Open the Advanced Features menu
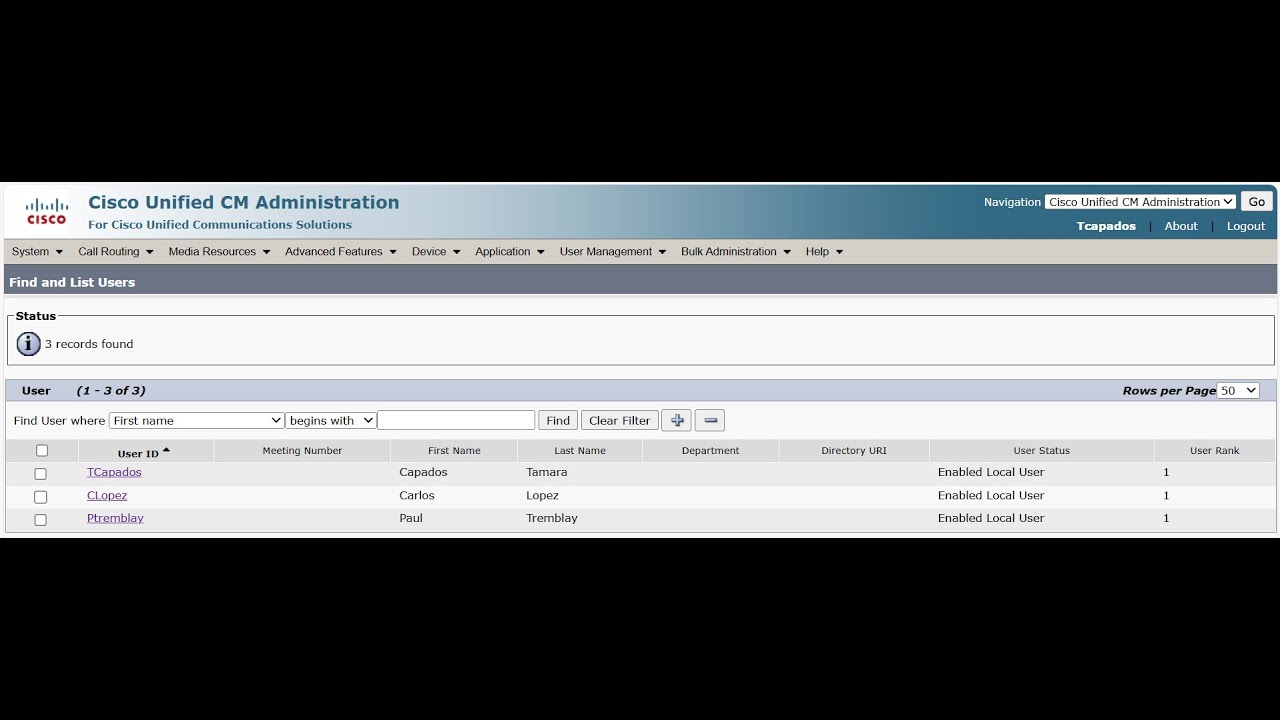The image size is (1280, 720). 341,252
